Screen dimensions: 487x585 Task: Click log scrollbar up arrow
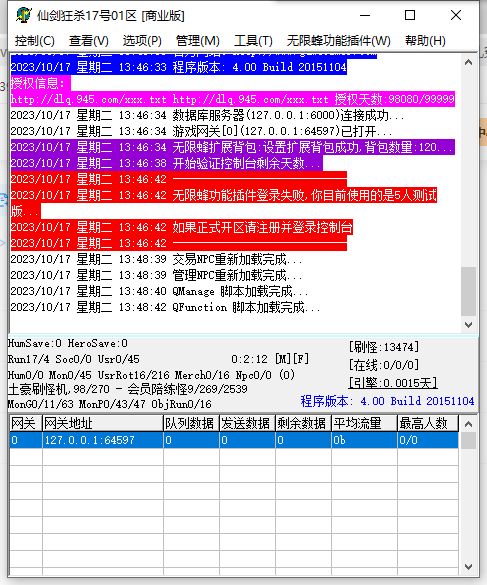[x=468, y=62]
